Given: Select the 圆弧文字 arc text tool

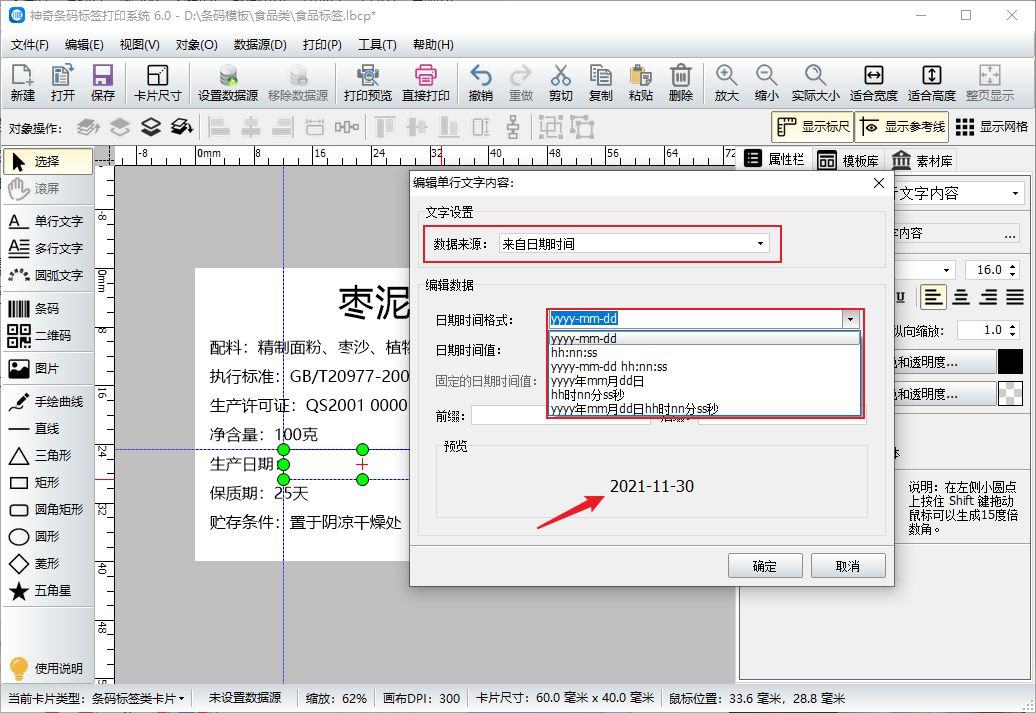Looking at the screenshot, I should coord(47,275).
